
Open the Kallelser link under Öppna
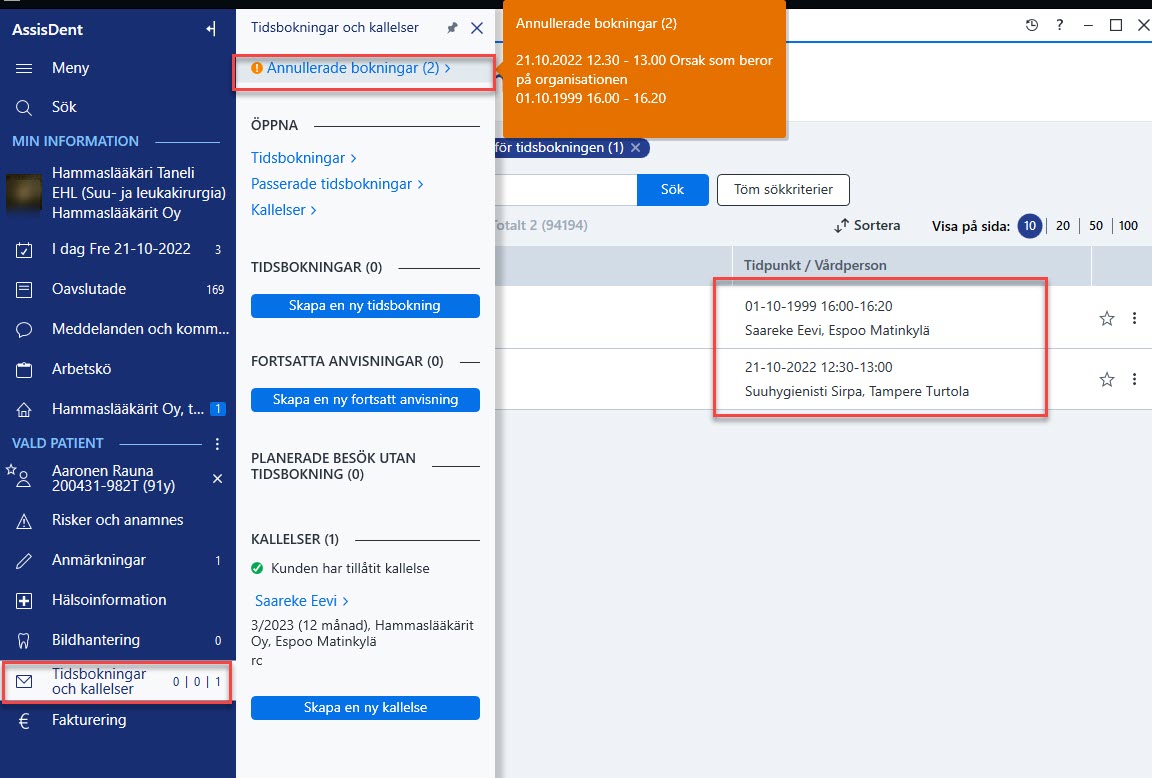[x=284, y=210]
